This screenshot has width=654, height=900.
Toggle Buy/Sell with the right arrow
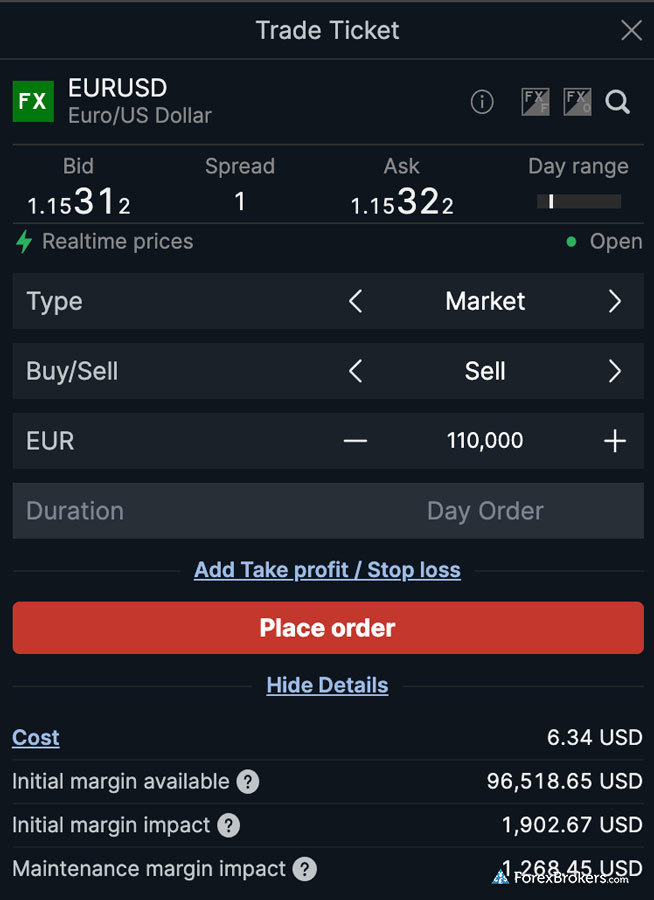tap(615, 371)
